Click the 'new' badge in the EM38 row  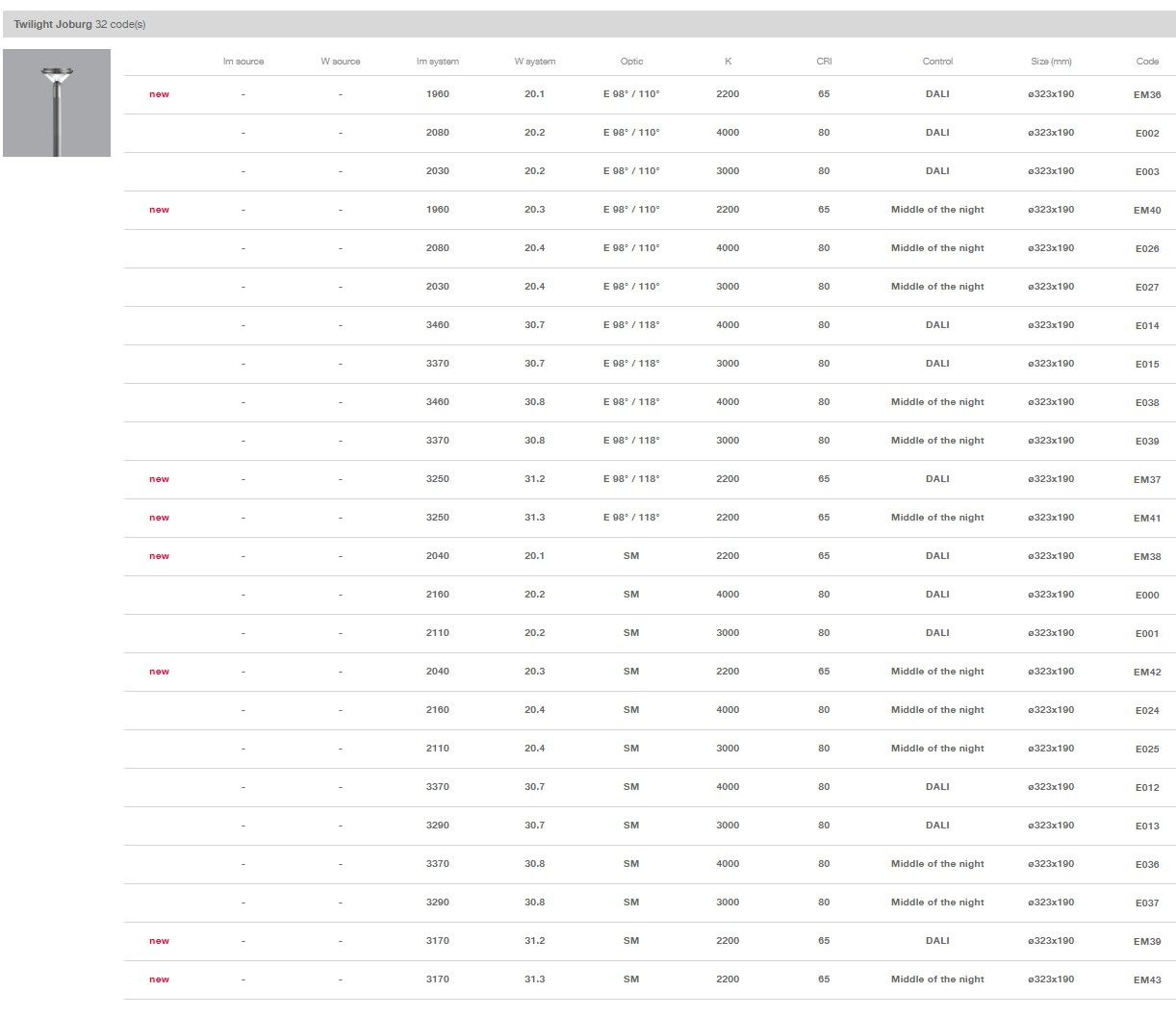click(159, 556)
